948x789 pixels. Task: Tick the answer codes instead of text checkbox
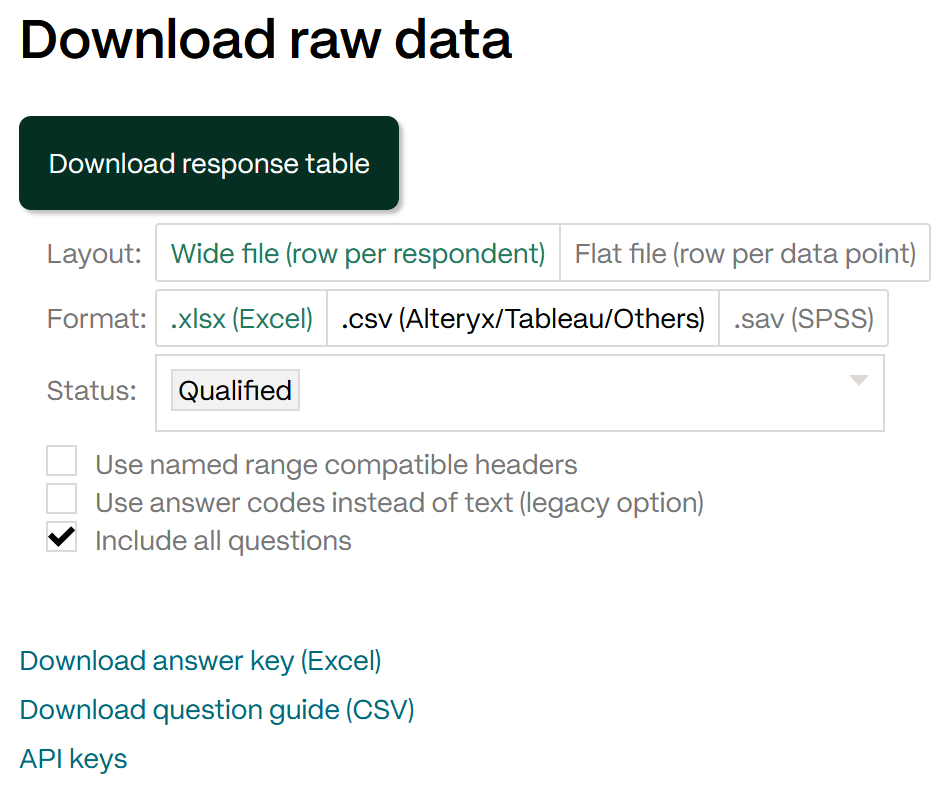point(62,499)
